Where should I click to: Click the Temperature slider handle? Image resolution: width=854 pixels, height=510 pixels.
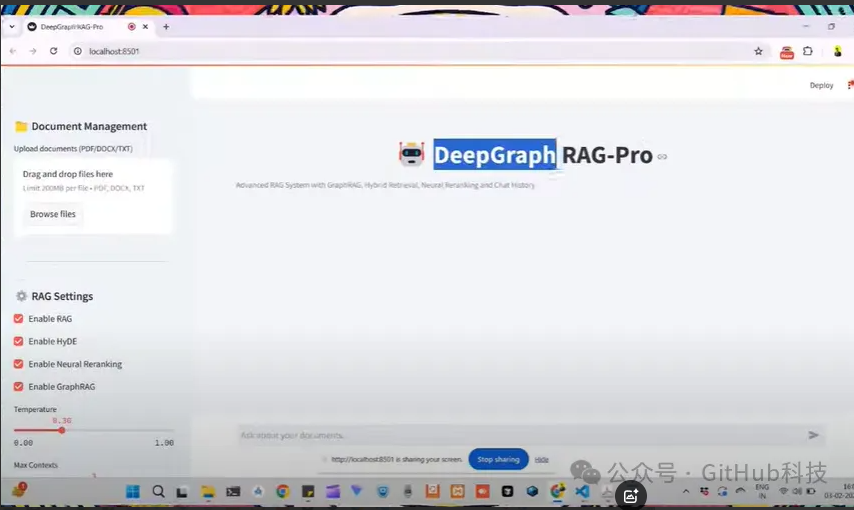[x=62, y=430]
